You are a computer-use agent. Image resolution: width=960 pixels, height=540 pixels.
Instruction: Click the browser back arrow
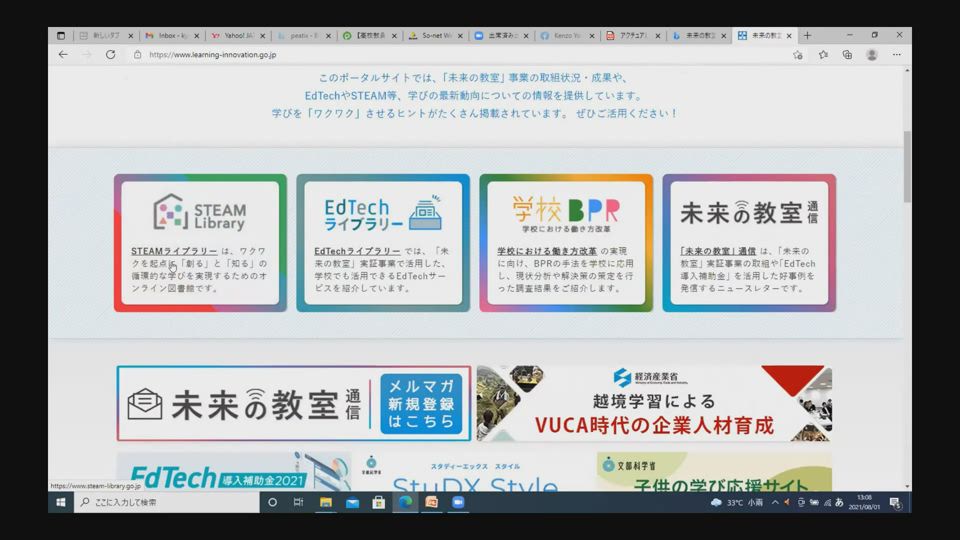[63, 55]
